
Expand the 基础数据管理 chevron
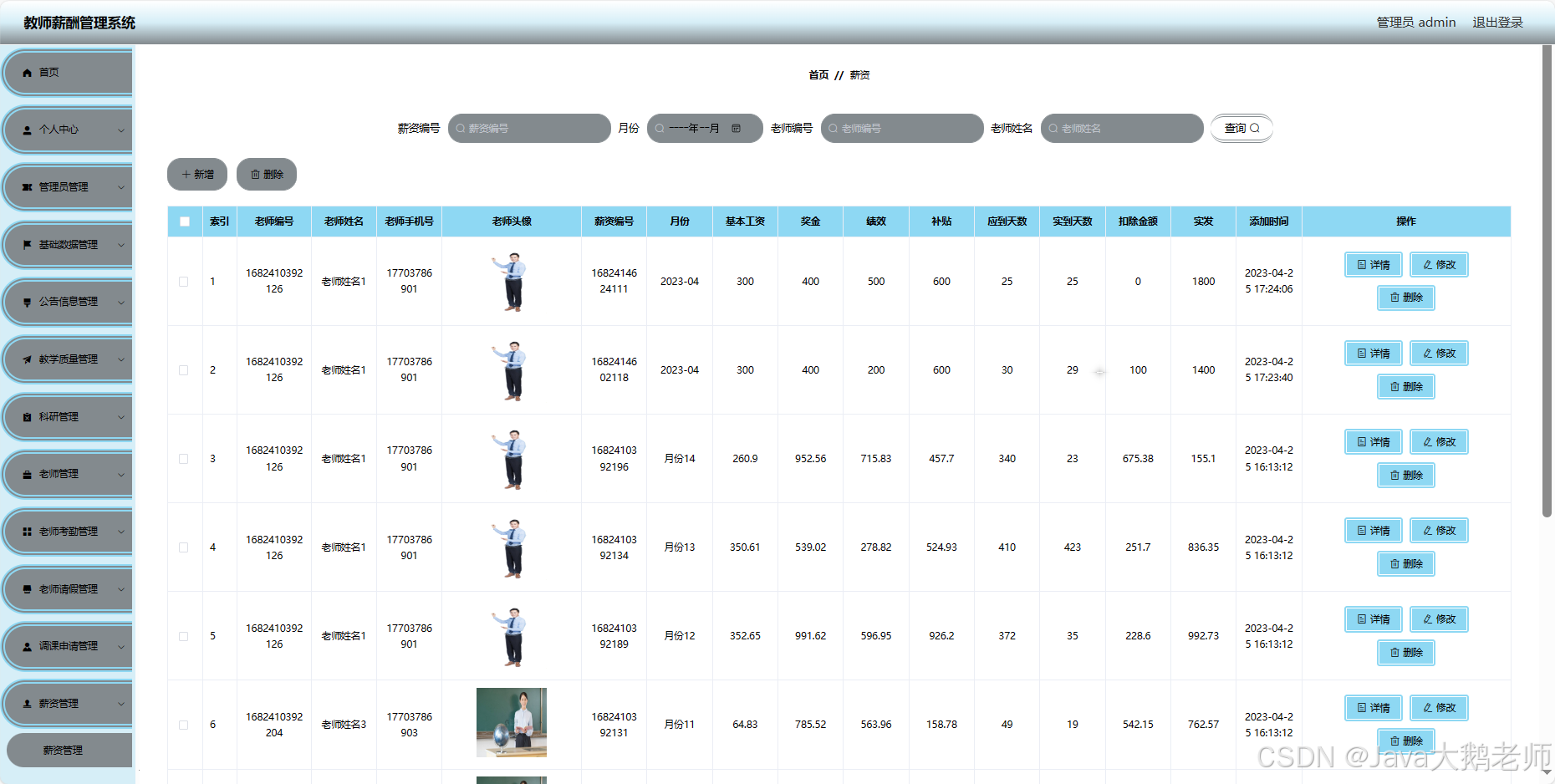[121, 245]
